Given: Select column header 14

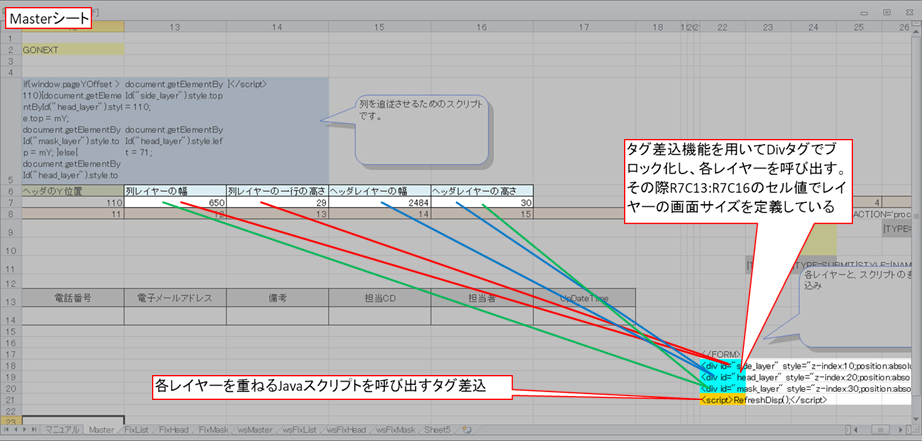Looking at the screenshot, I should [277, 26].
